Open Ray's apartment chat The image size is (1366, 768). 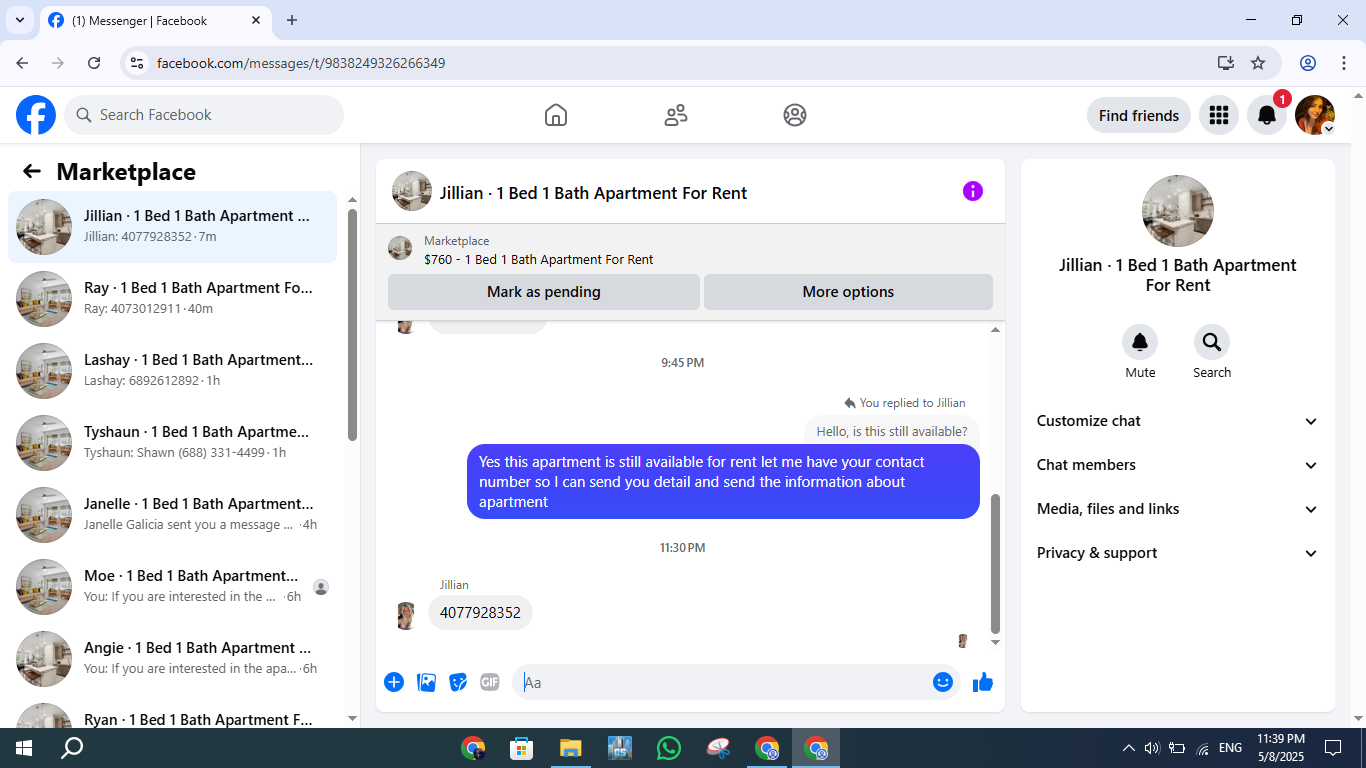coord(173,299)
